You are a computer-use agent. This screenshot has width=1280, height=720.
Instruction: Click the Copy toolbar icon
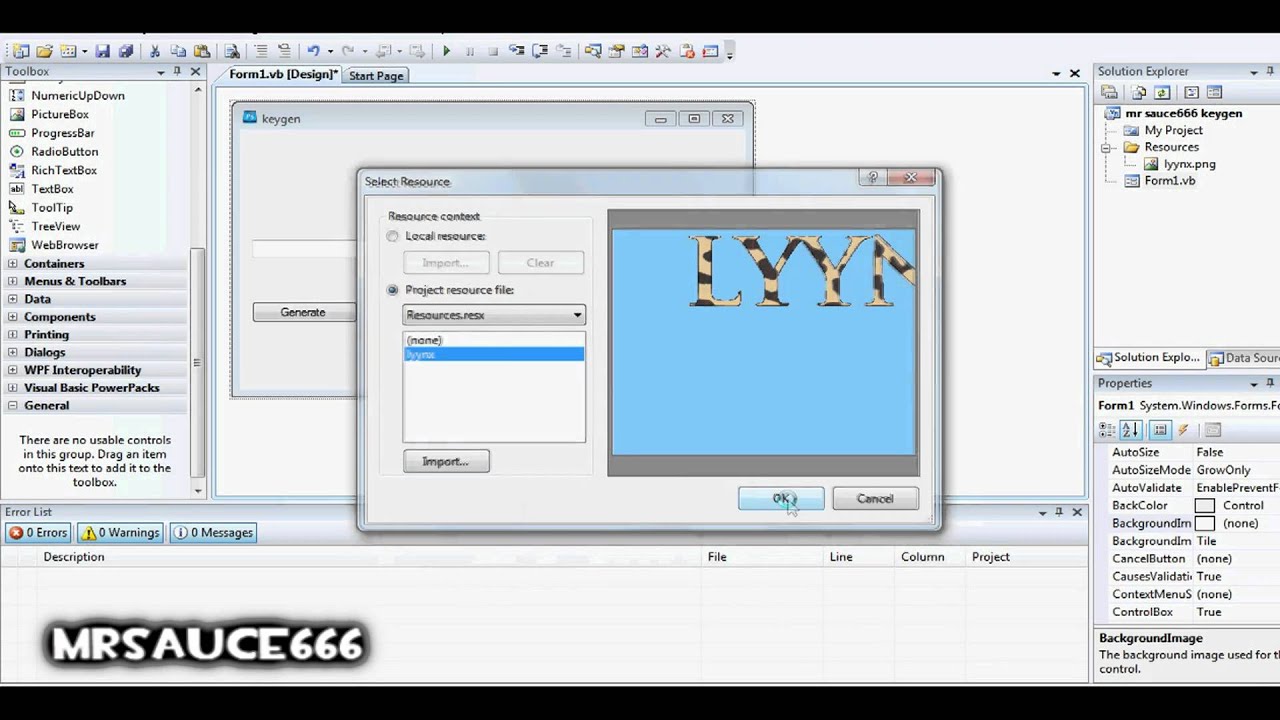coord(178,51)
